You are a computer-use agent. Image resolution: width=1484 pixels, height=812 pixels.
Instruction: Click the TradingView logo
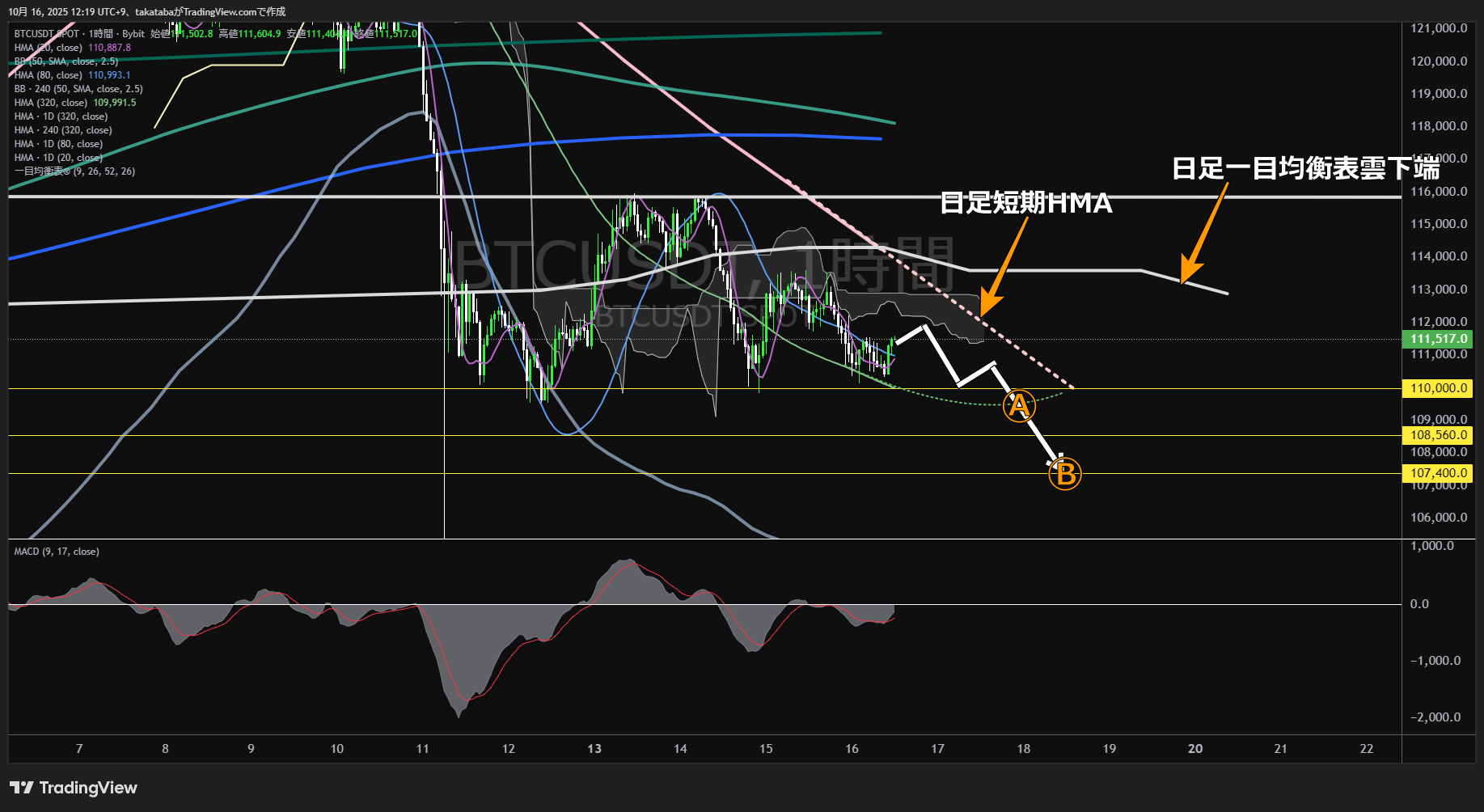point(74,788)
